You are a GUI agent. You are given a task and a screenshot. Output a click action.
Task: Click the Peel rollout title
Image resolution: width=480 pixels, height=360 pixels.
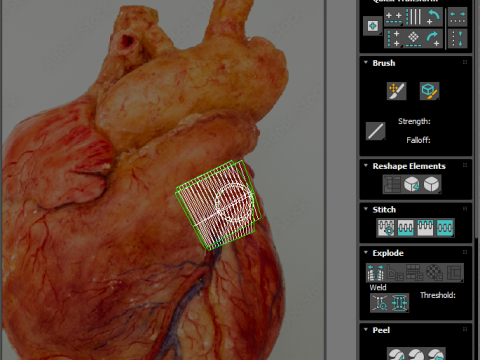pos(381,330)
